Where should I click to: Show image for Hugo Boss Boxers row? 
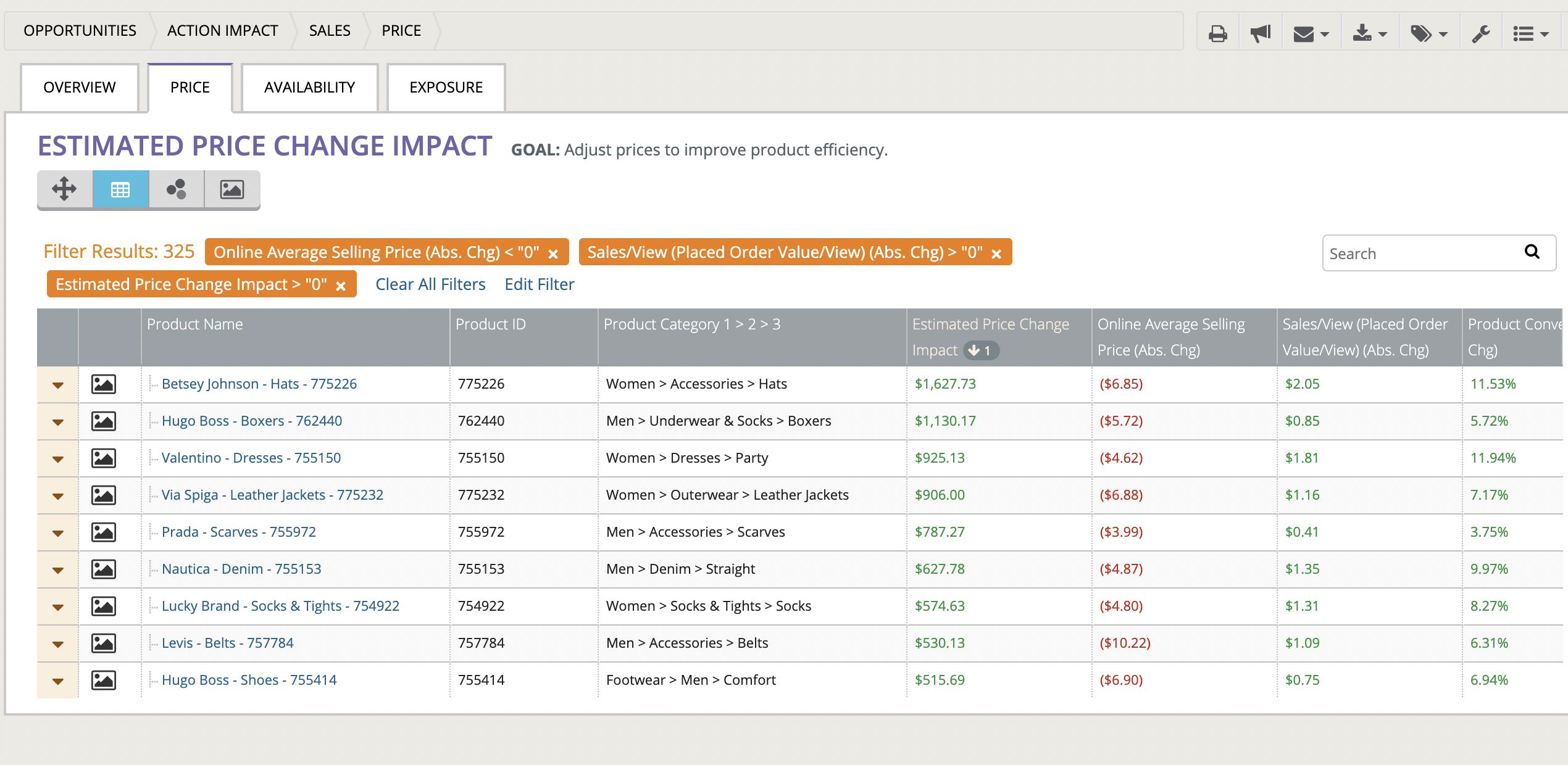pos(104,421)
